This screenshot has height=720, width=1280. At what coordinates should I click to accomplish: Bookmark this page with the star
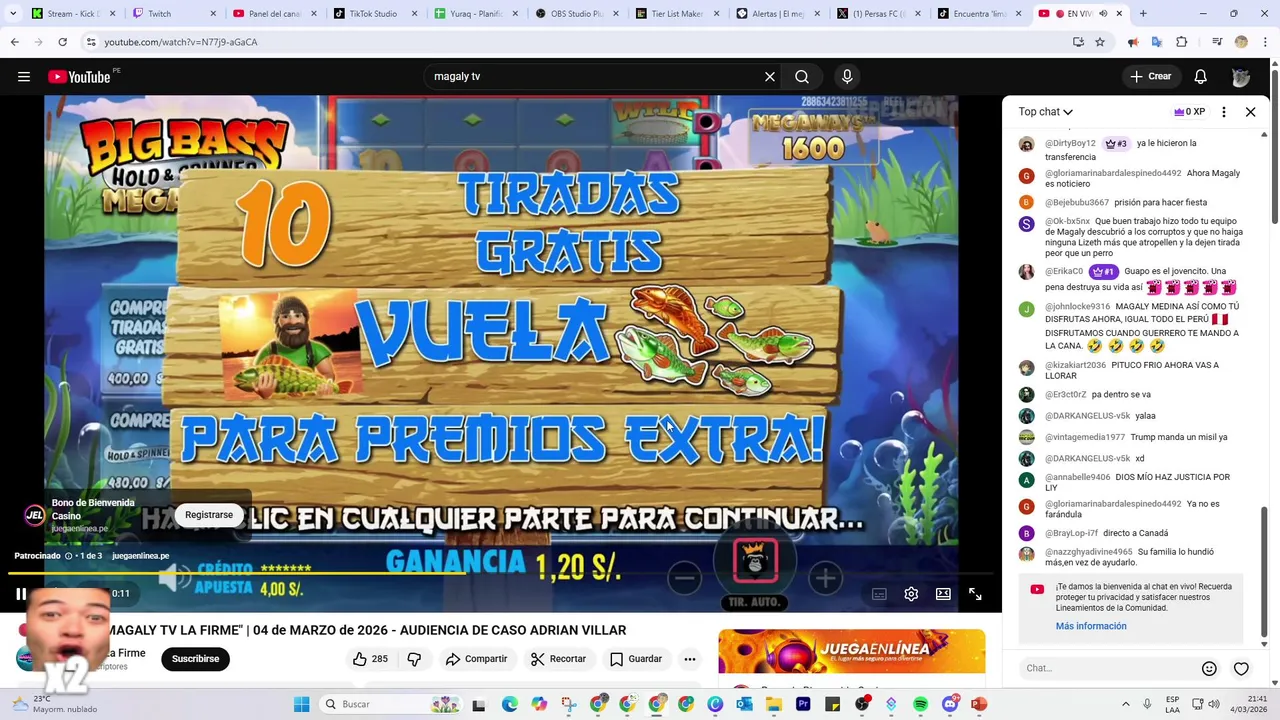tap(1100, 42)
